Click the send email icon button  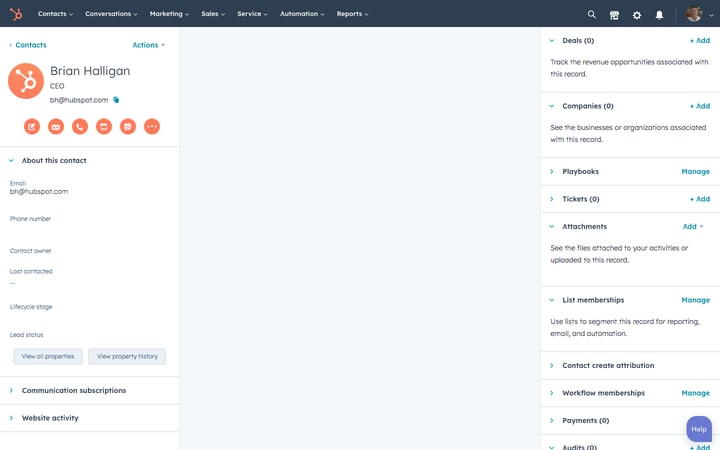click(56, 126)
